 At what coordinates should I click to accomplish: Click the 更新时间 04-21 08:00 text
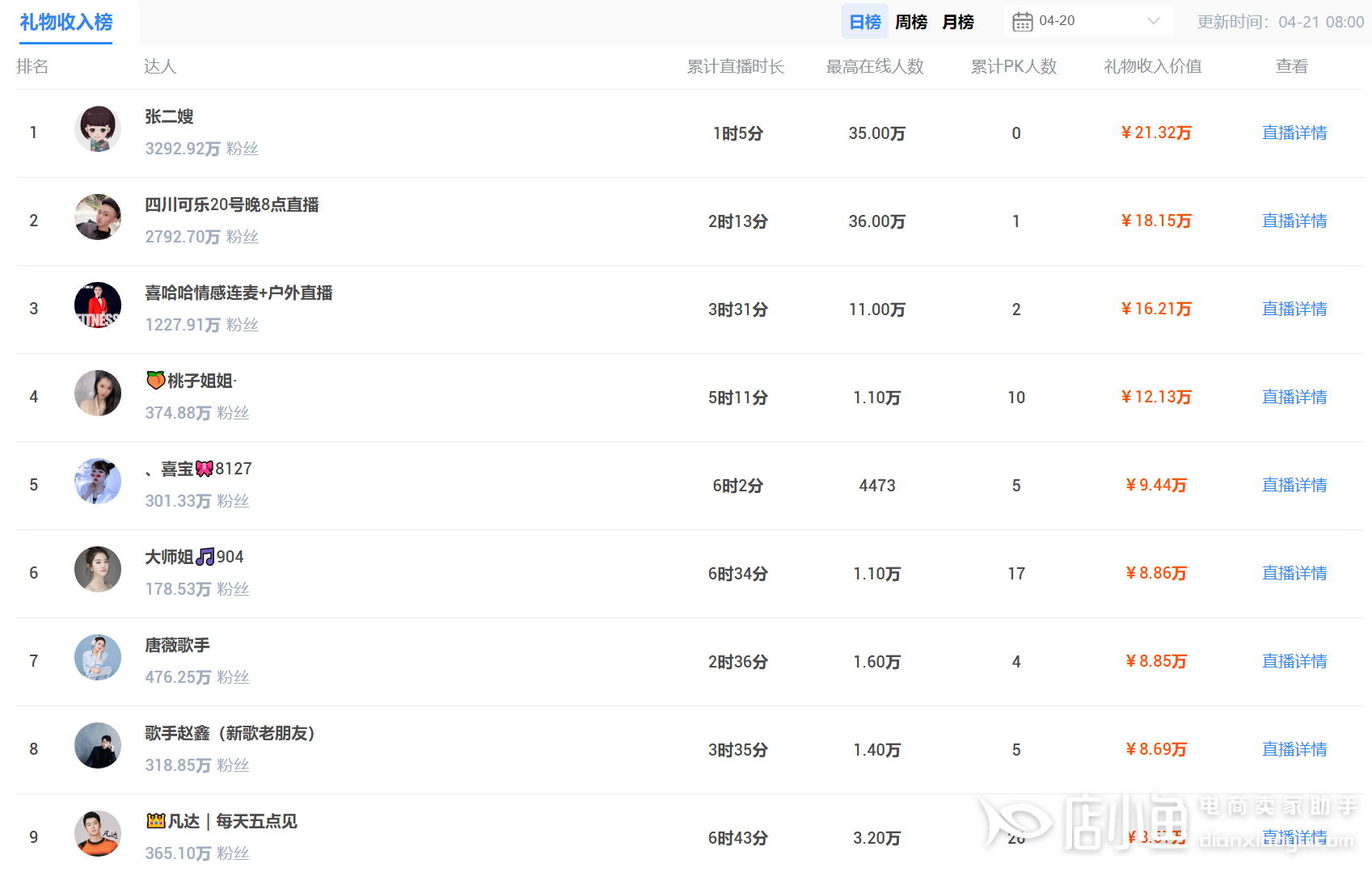[1281, 22]
